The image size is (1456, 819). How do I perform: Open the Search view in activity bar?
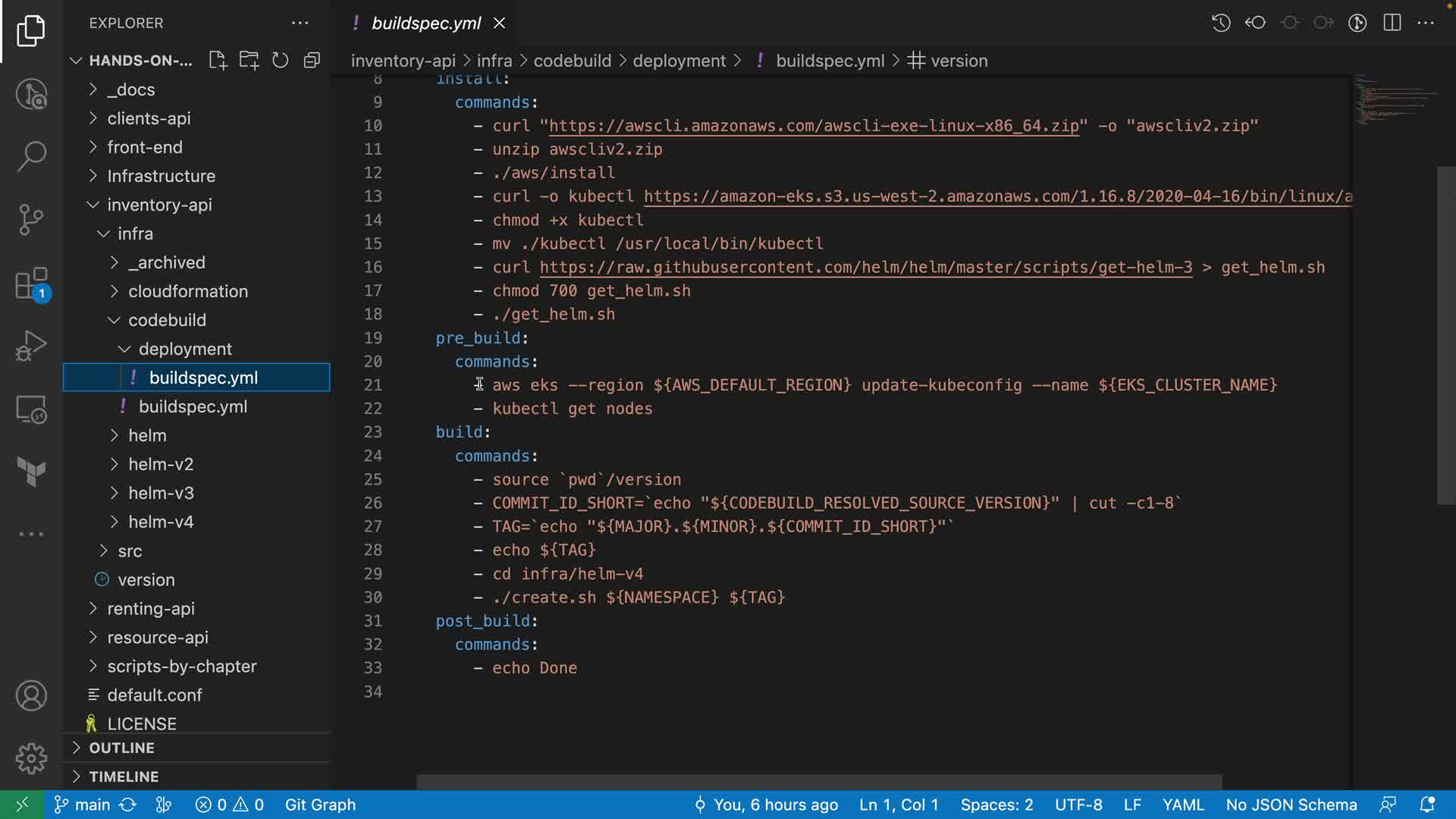point(31,157)
